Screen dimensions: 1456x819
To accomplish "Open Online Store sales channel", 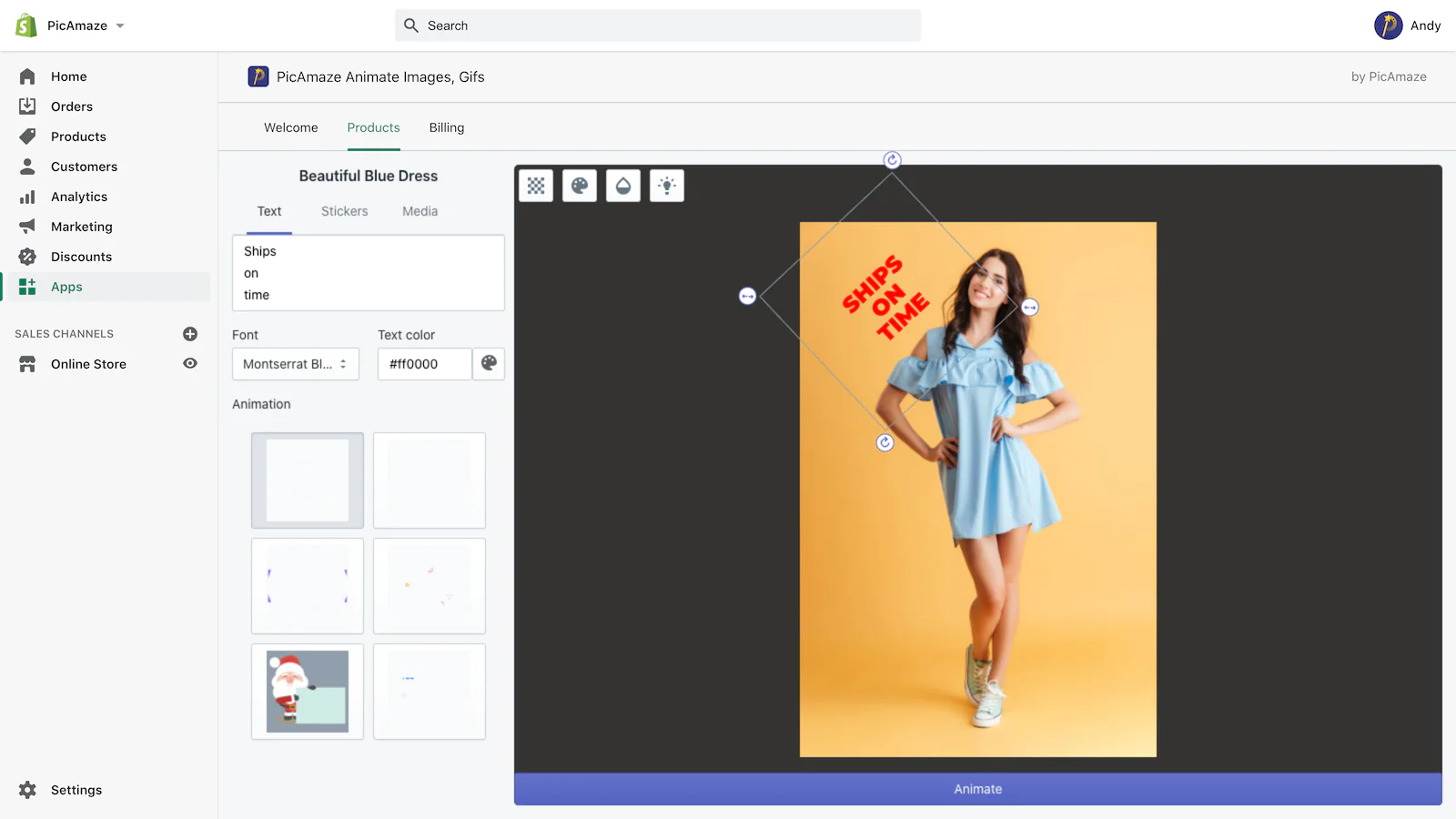I will coord(88,364).
